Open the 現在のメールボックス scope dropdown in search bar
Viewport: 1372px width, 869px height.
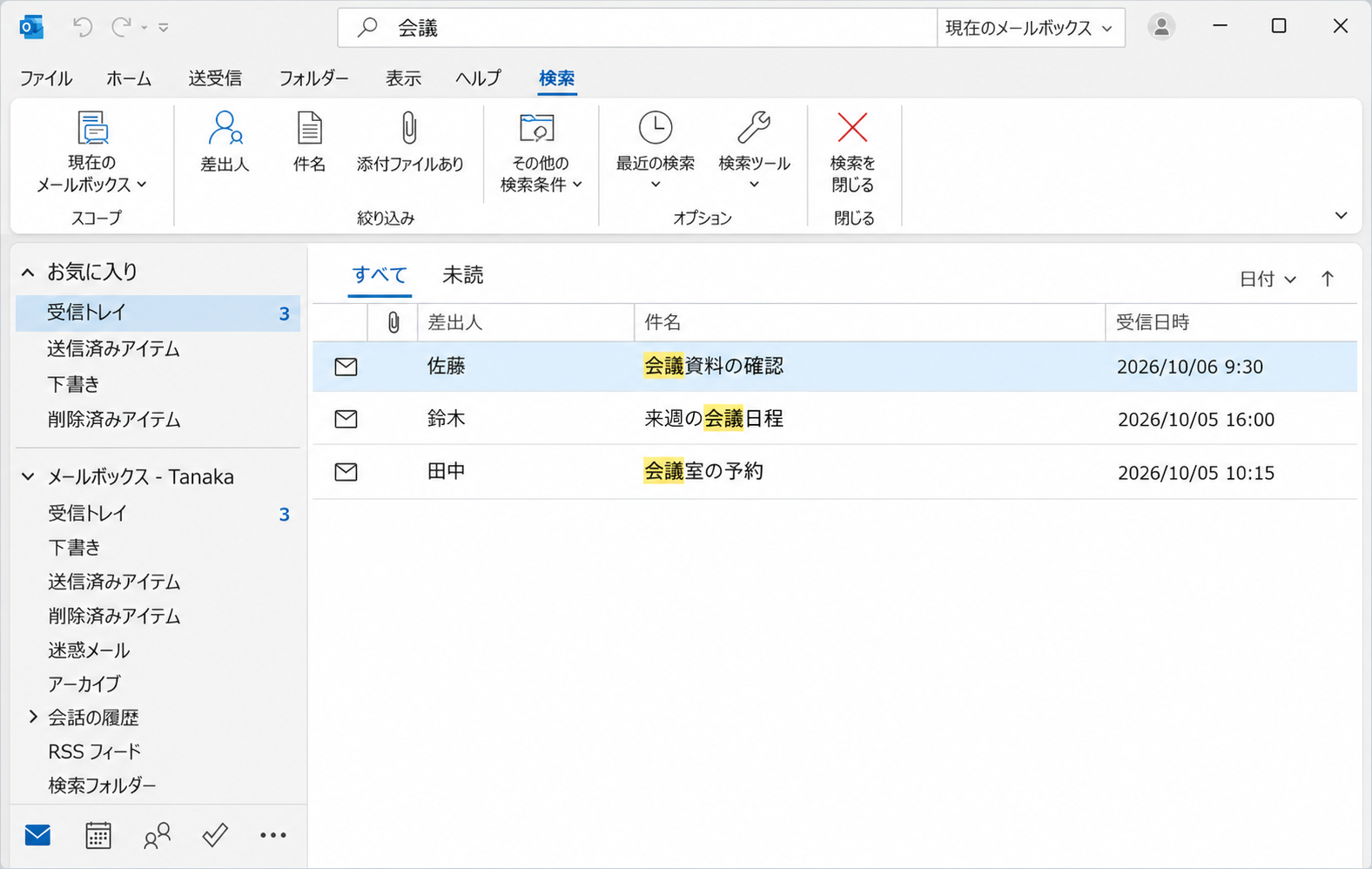pos(1030,28)
